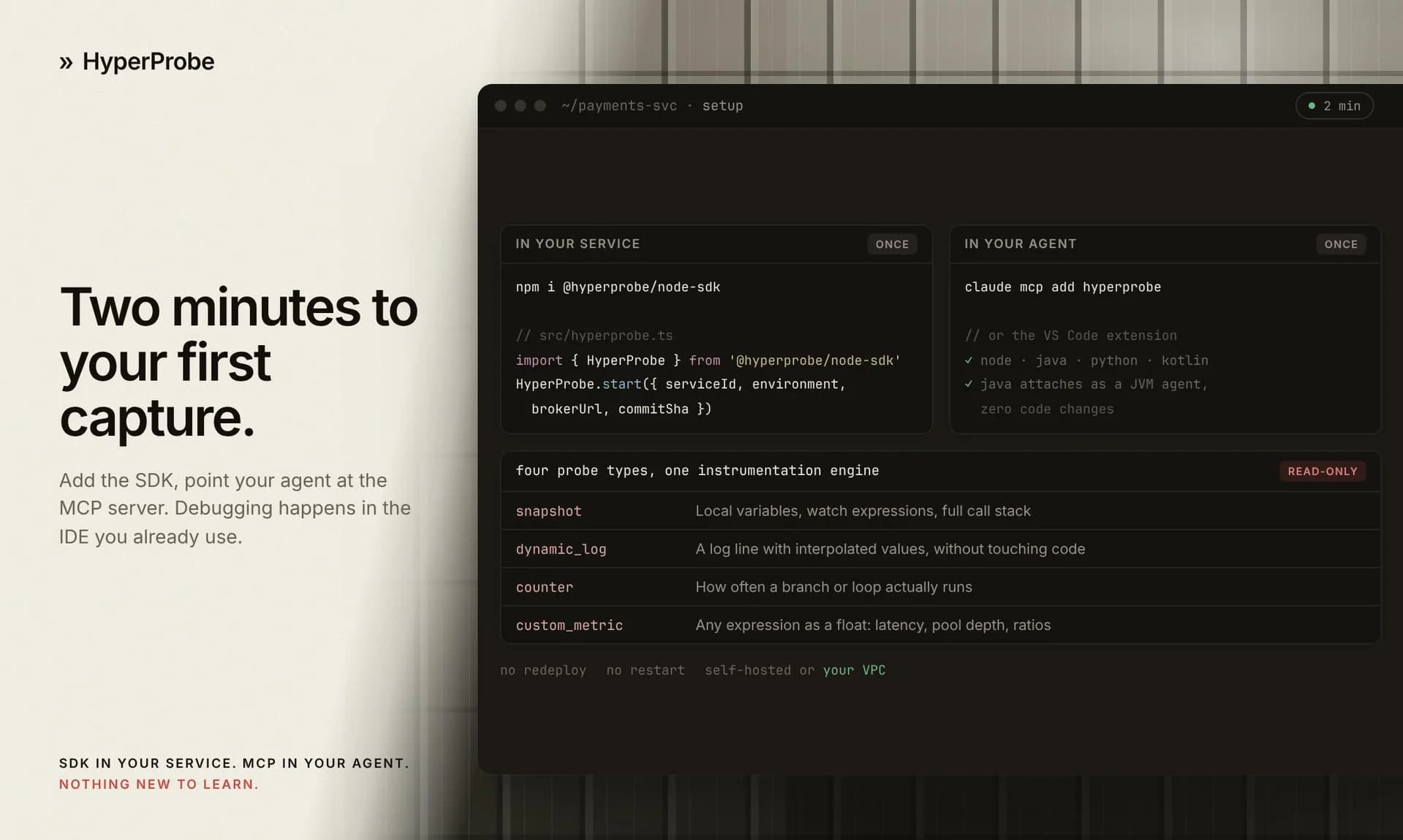This screenshot has width=1403, height=840.
Task: Click the READ-ONLY badge
Action: 1322,472
